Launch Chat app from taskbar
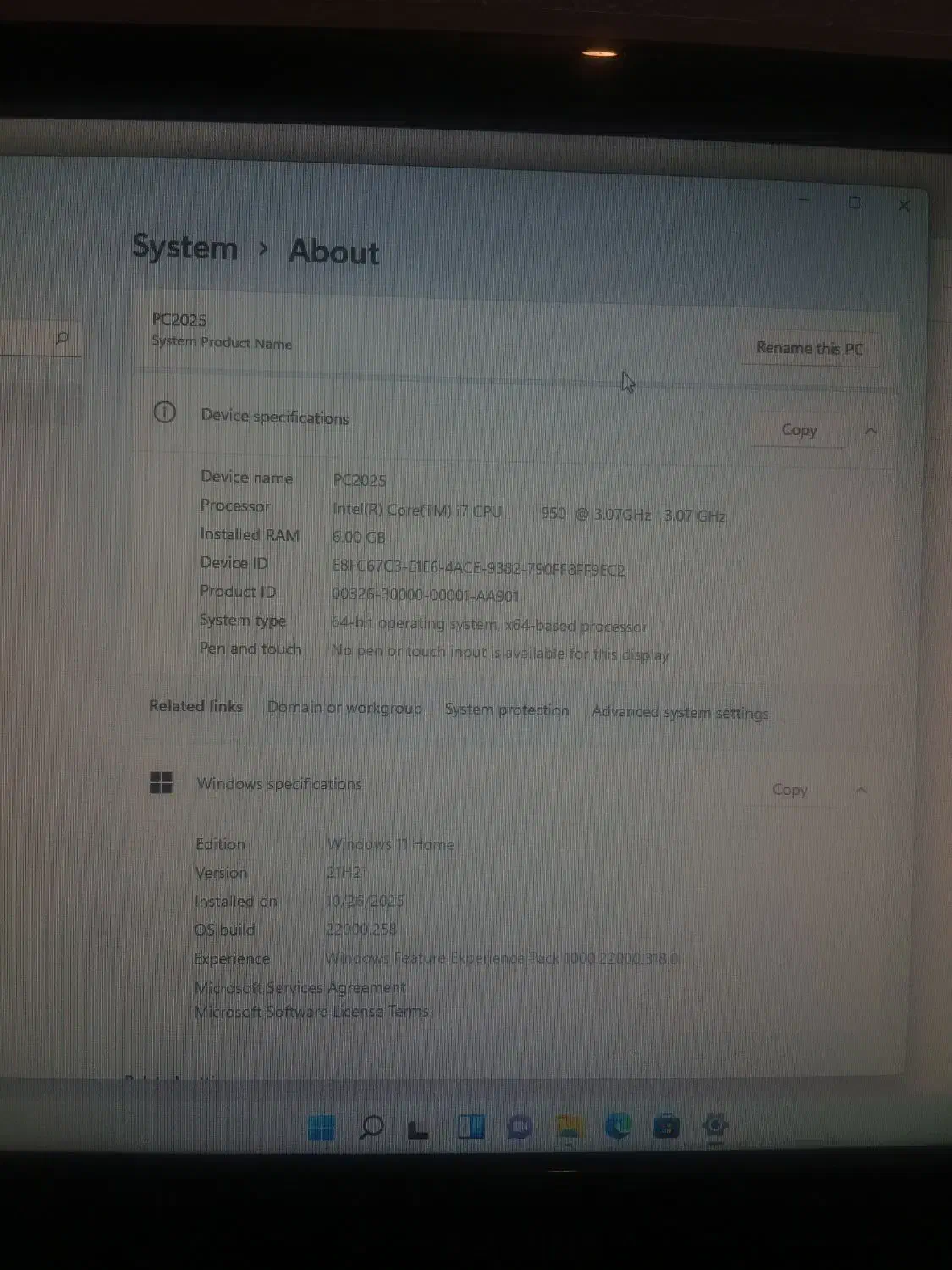Viewport: 952px width, 1270px height. (x=520, y=1127)
